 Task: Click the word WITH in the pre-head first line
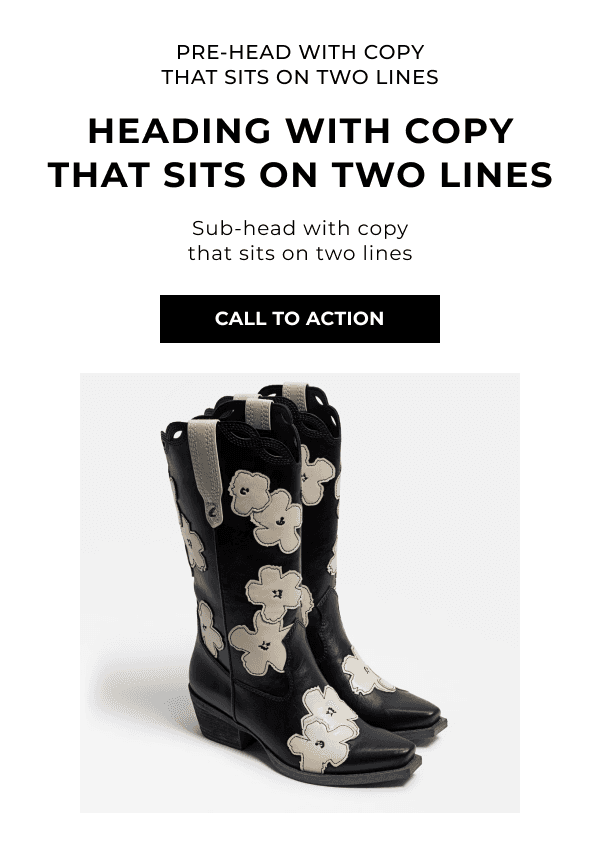[327, 52]
